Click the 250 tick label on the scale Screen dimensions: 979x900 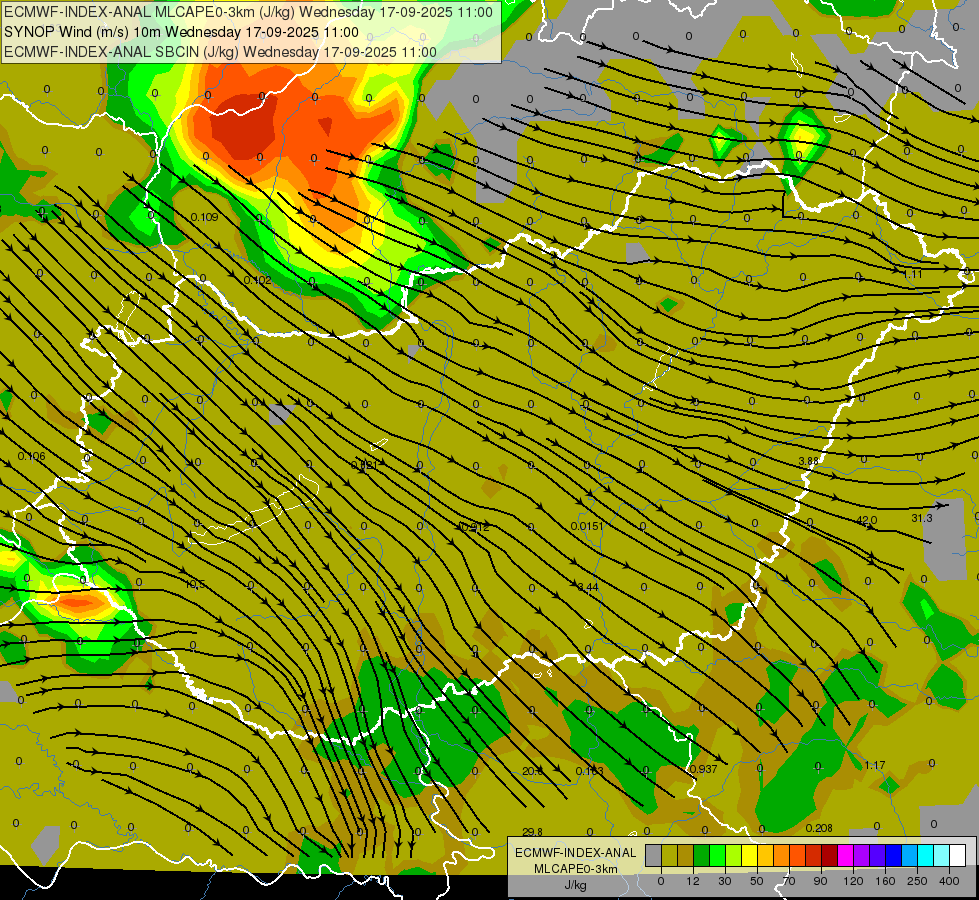click(x=917, y=881)
